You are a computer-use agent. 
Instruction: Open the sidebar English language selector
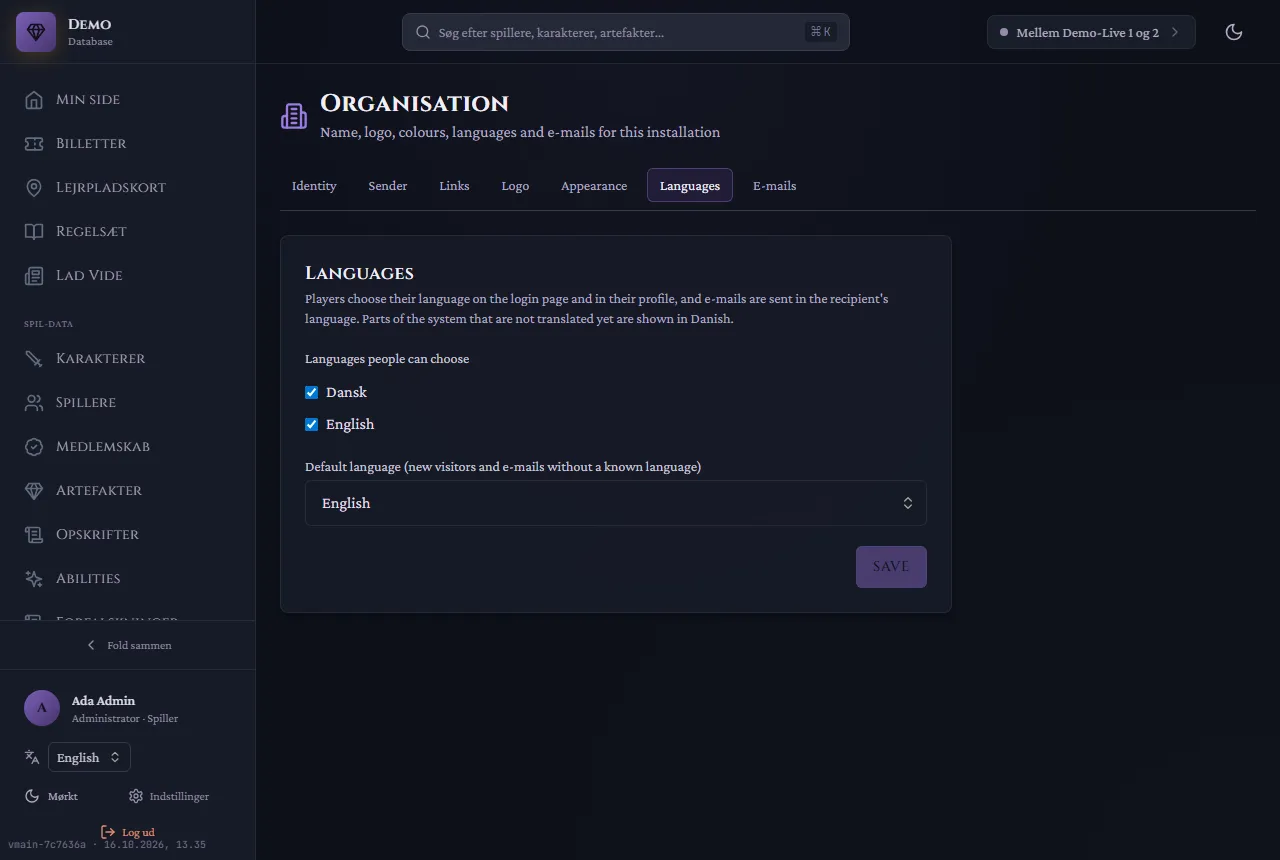coord(89,757)
